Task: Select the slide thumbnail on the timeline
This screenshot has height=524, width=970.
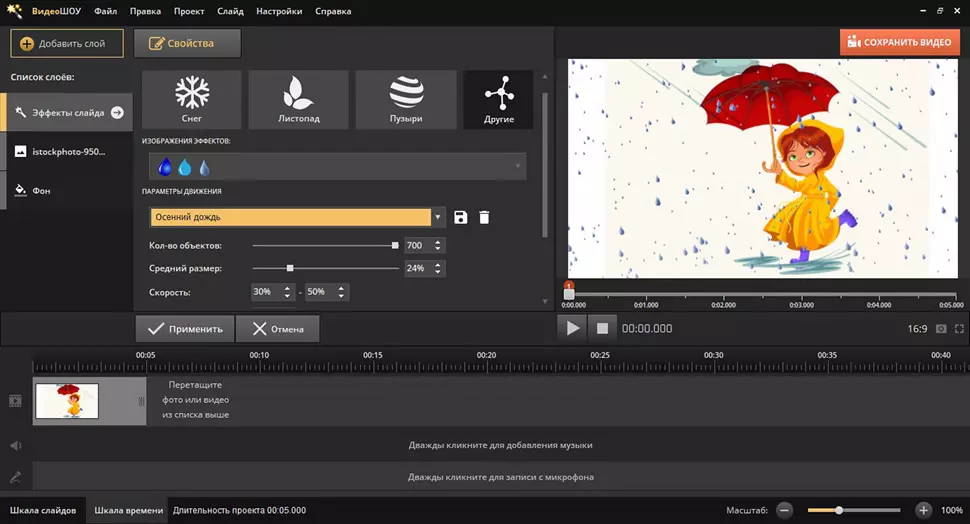Action: coord(67,401)
